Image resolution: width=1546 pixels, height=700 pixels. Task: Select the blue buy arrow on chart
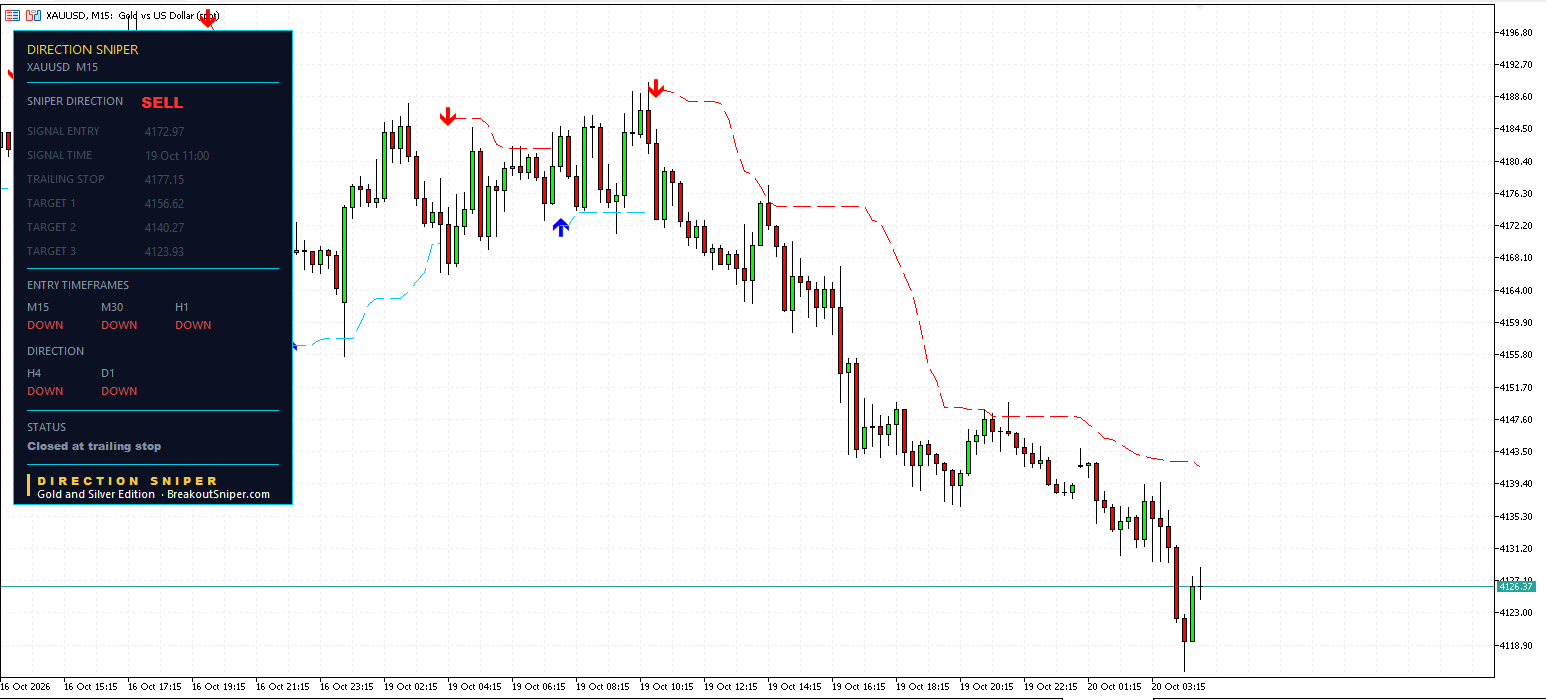[561, 227]
